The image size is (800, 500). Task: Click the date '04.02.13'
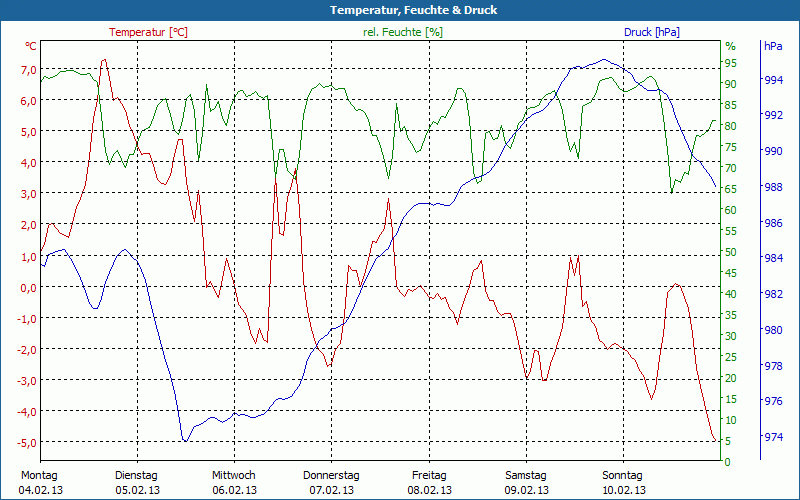41,490
